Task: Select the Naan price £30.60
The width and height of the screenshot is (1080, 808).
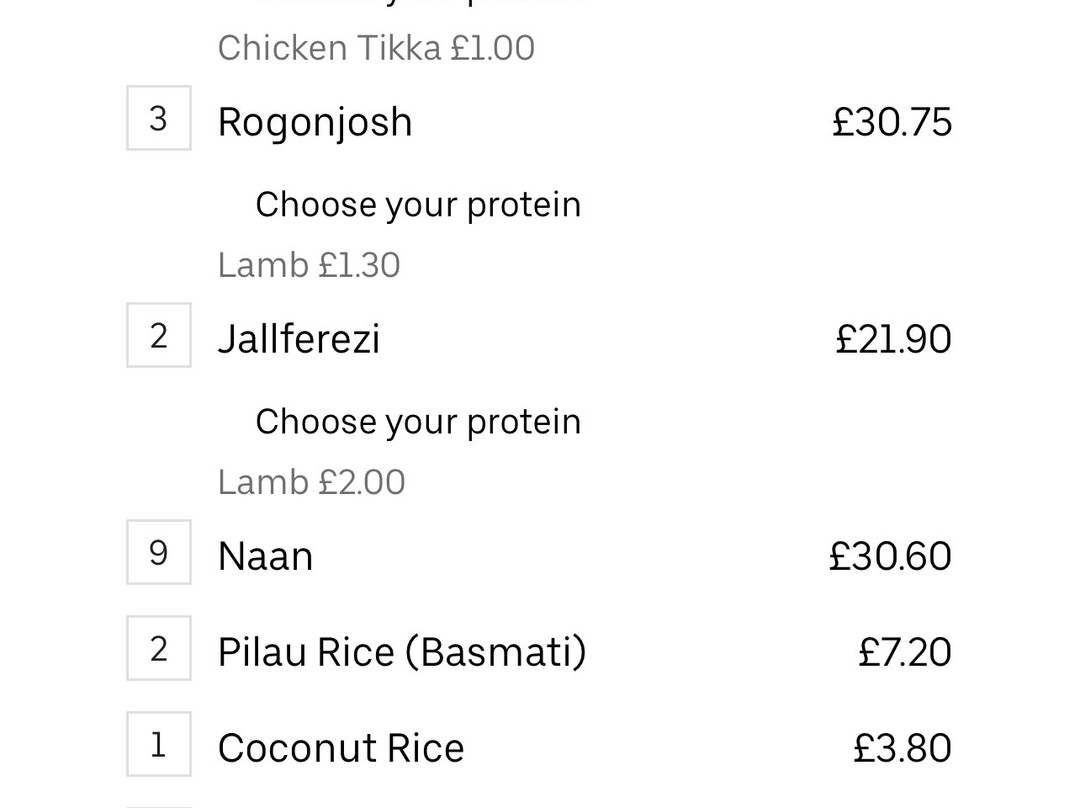Action: point(890,556)
